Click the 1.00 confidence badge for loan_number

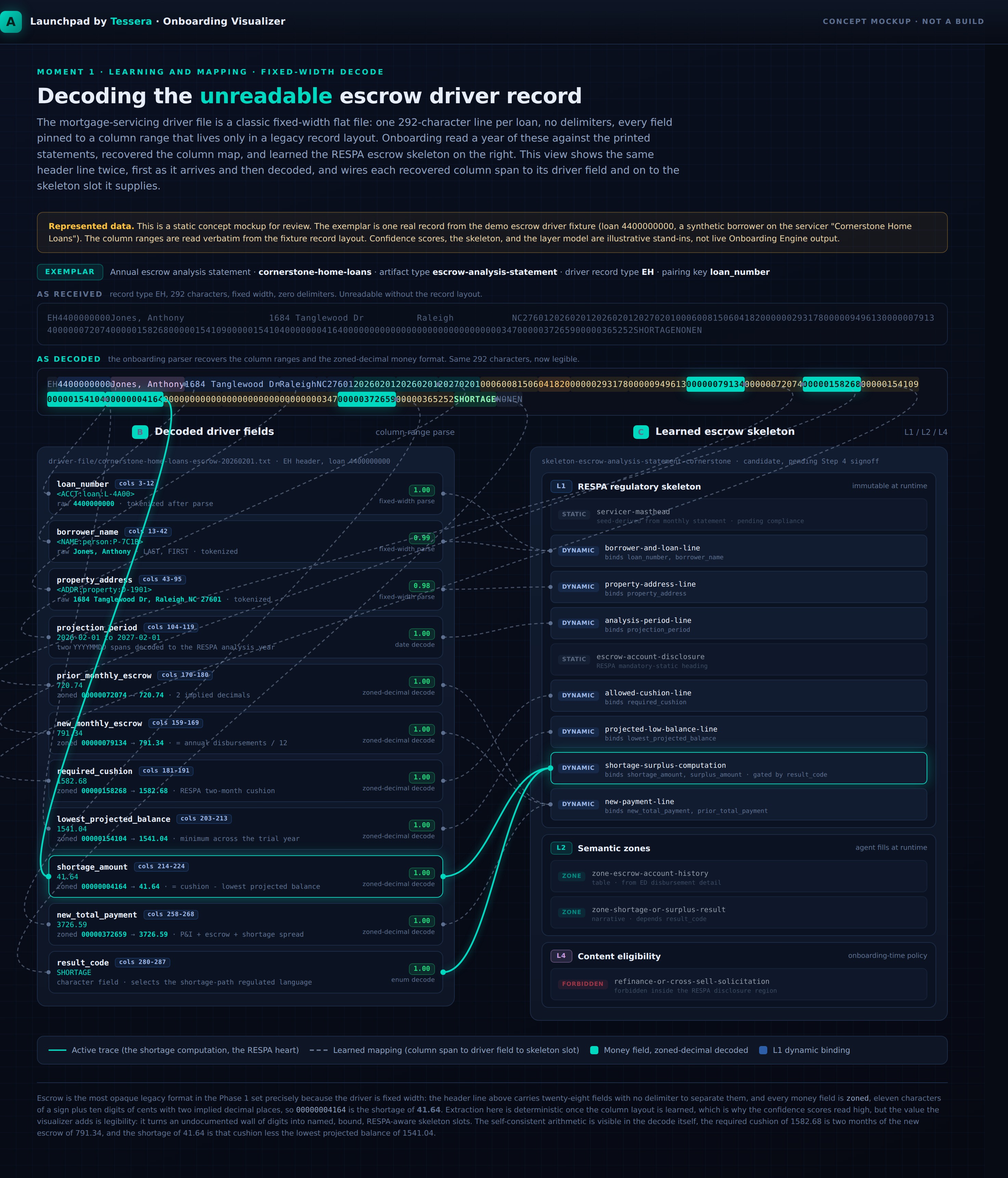[422, 490]
